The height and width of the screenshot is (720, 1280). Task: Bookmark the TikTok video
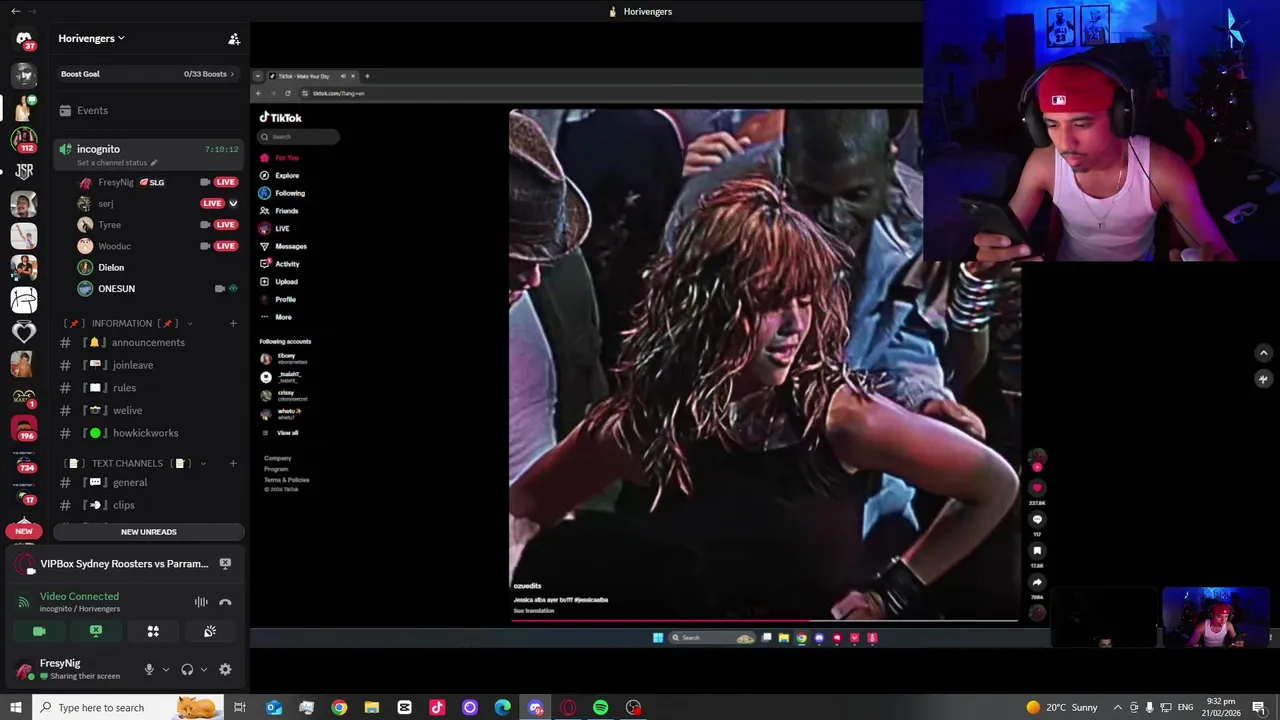1037,551
